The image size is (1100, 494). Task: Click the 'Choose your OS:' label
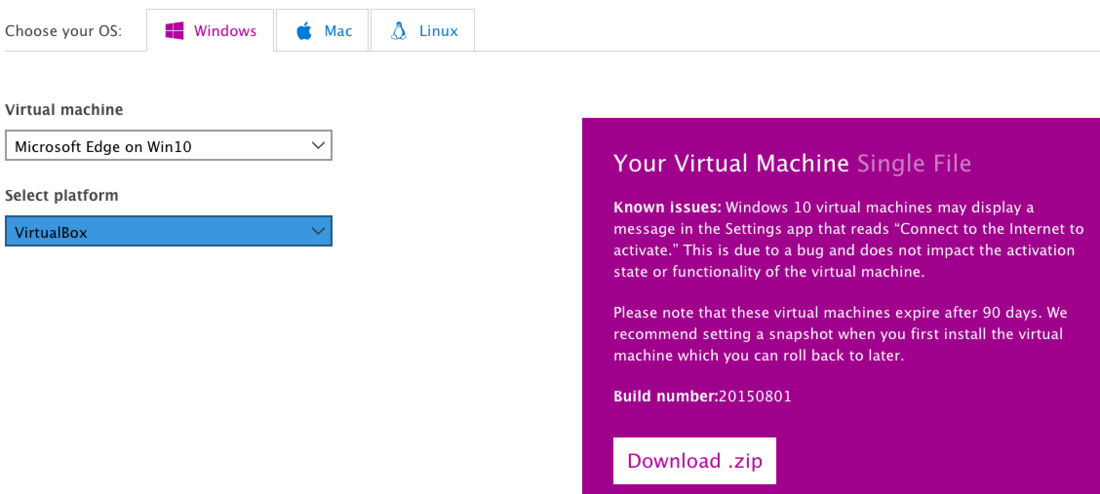63,31
